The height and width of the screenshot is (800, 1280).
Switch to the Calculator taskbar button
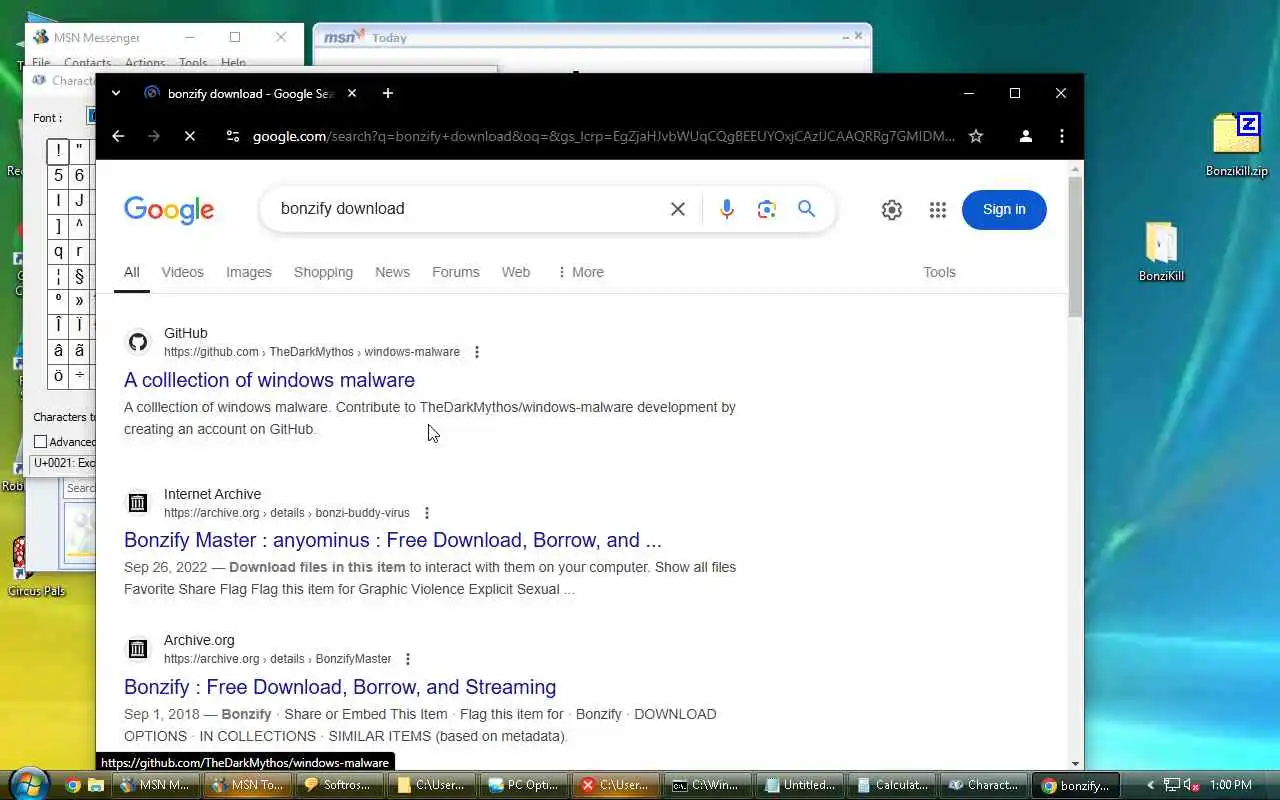(x=892, y=785)
